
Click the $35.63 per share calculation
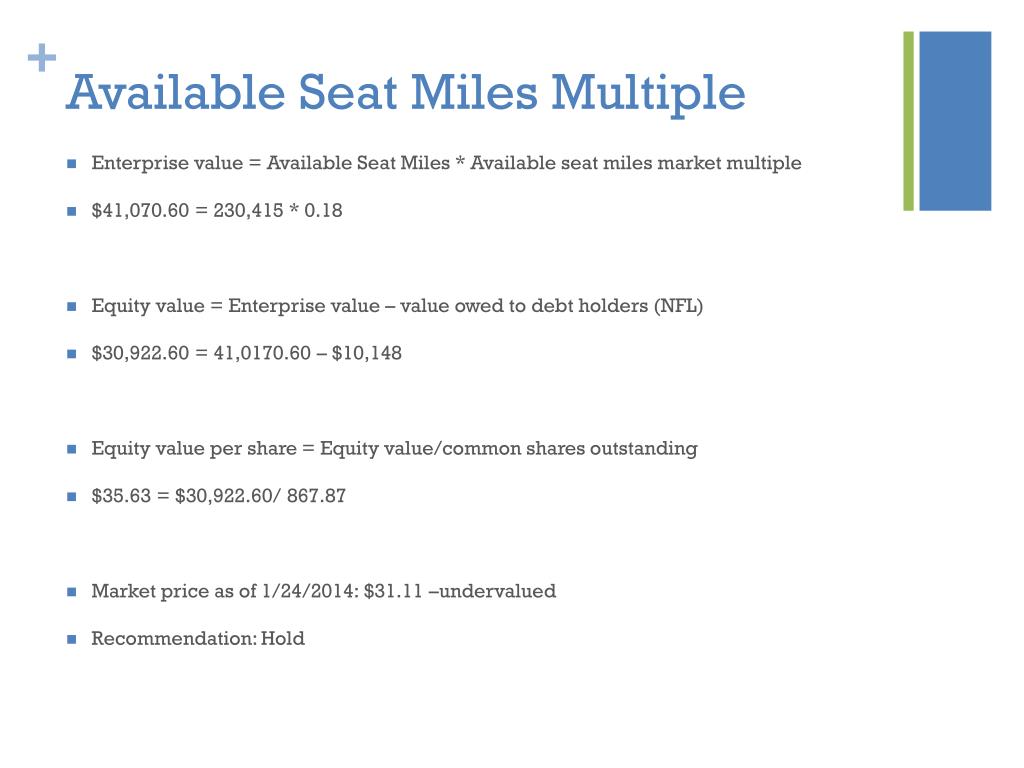[218, 496]
